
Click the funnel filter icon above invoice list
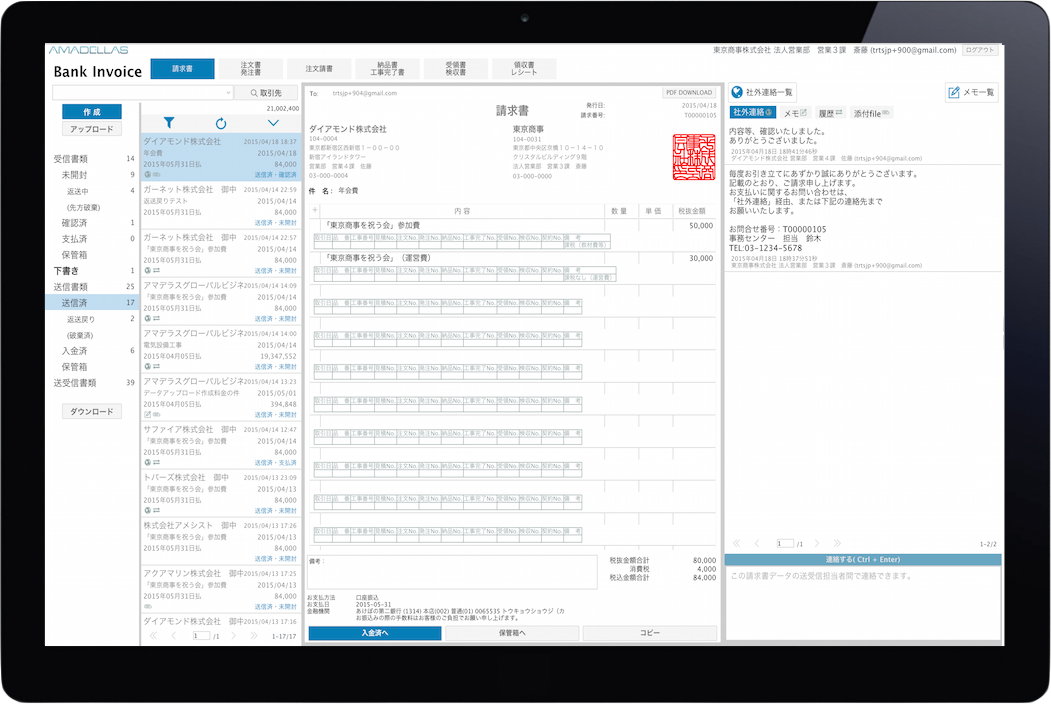[169, 123]
